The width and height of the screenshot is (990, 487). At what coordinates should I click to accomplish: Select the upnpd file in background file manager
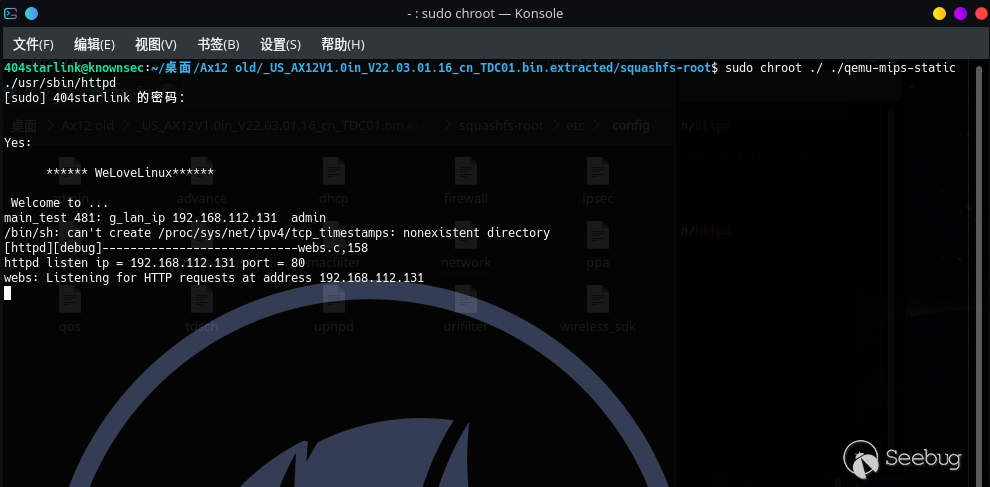[x=333, y=310]
